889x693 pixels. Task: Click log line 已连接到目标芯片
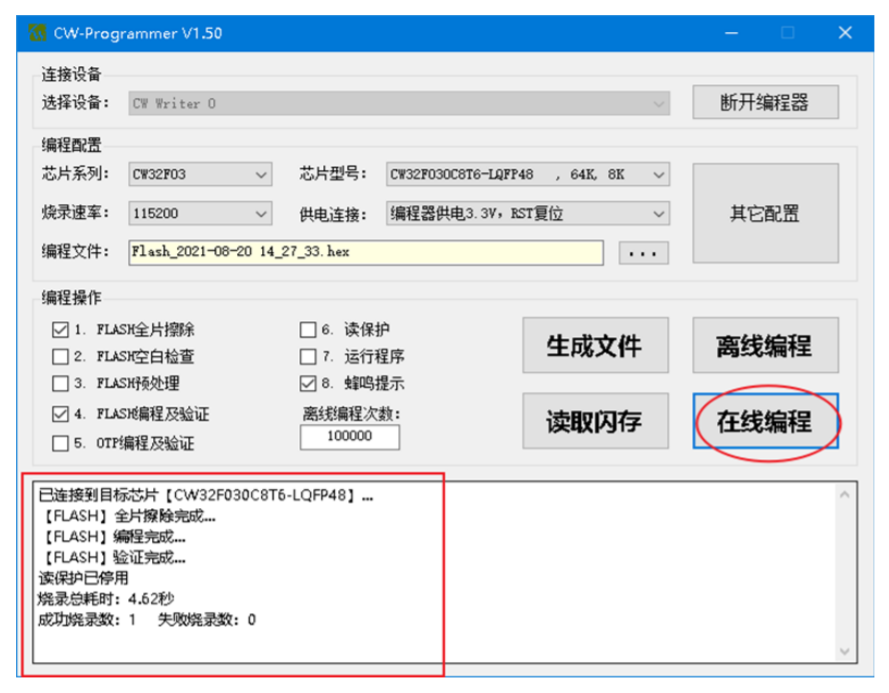click(x=206, y=496)
